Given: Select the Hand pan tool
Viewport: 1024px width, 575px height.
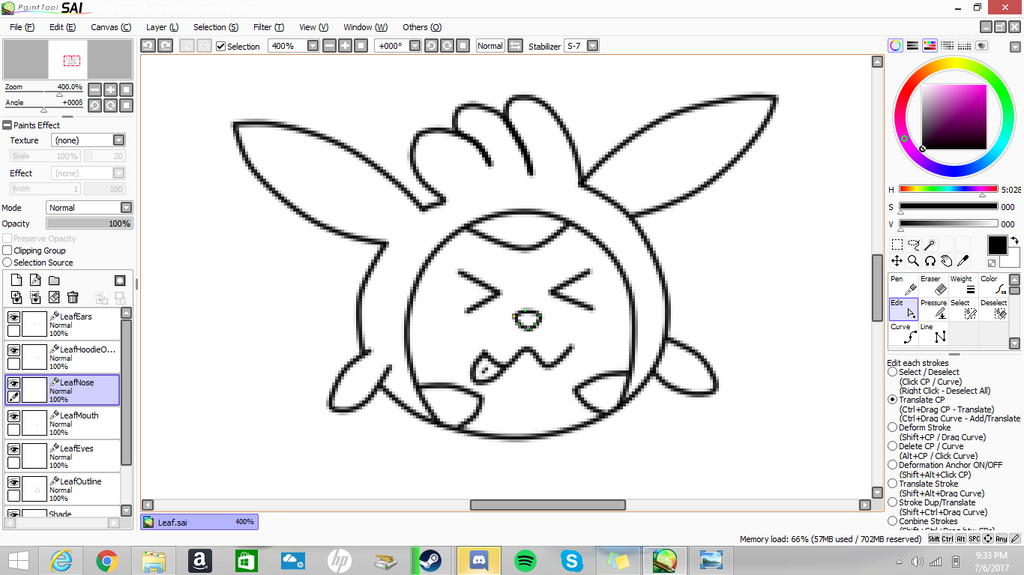Looking at the screenshot, I should tap(946, 261).
